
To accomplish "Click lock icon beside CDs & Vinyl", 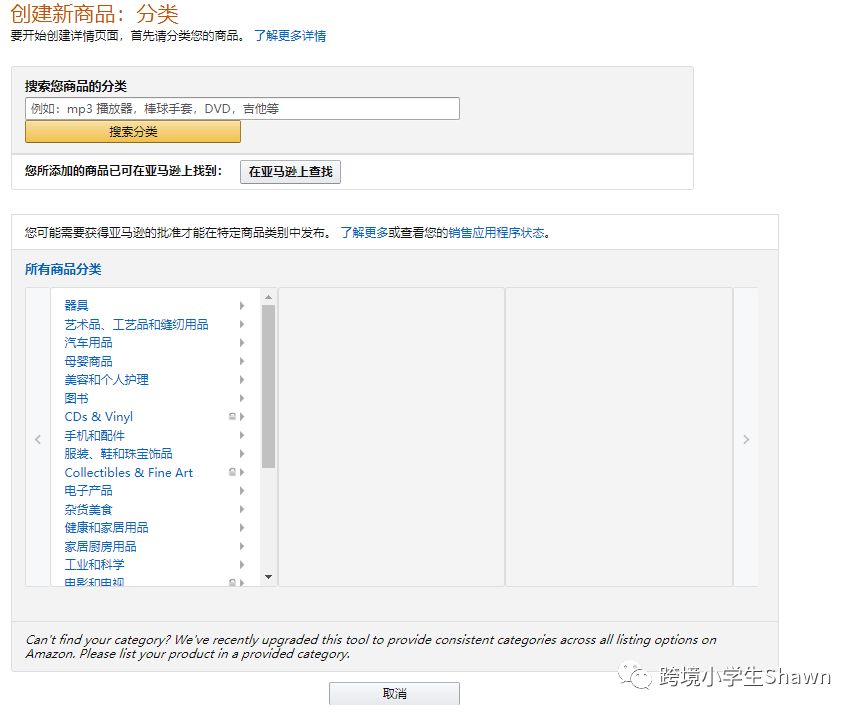I will [x=232, y=416].
